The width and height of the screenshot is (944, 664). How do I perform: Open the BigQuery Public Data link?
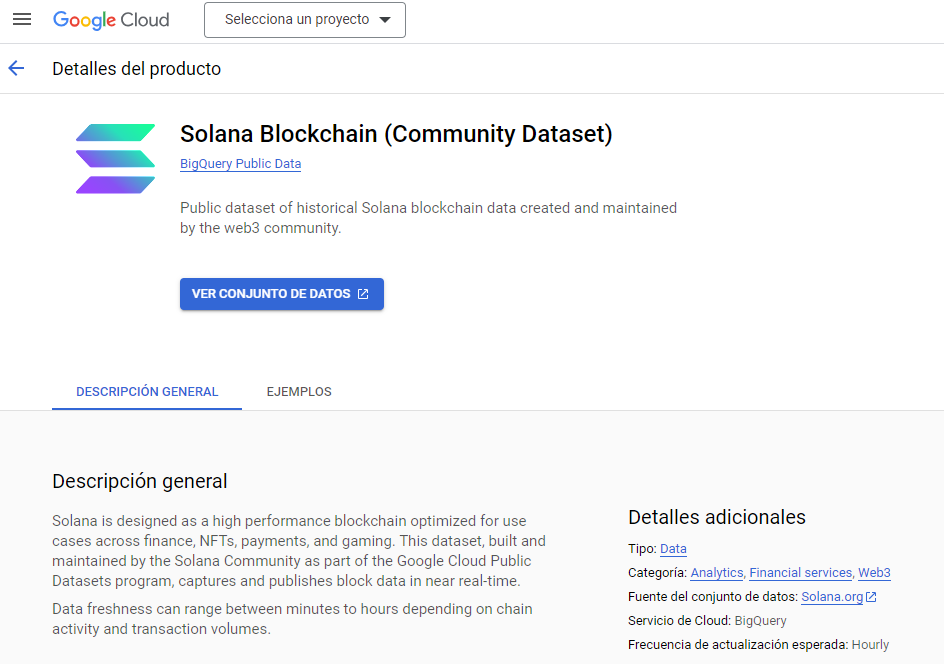(240, 164)
